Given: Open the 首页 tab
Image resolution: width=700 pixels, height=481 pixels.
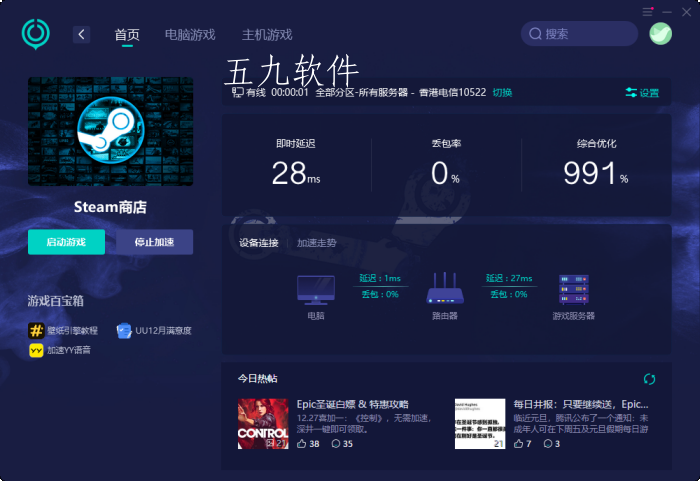Looking at the screenshot, I should pyautogui.click(x=127, y=34).
